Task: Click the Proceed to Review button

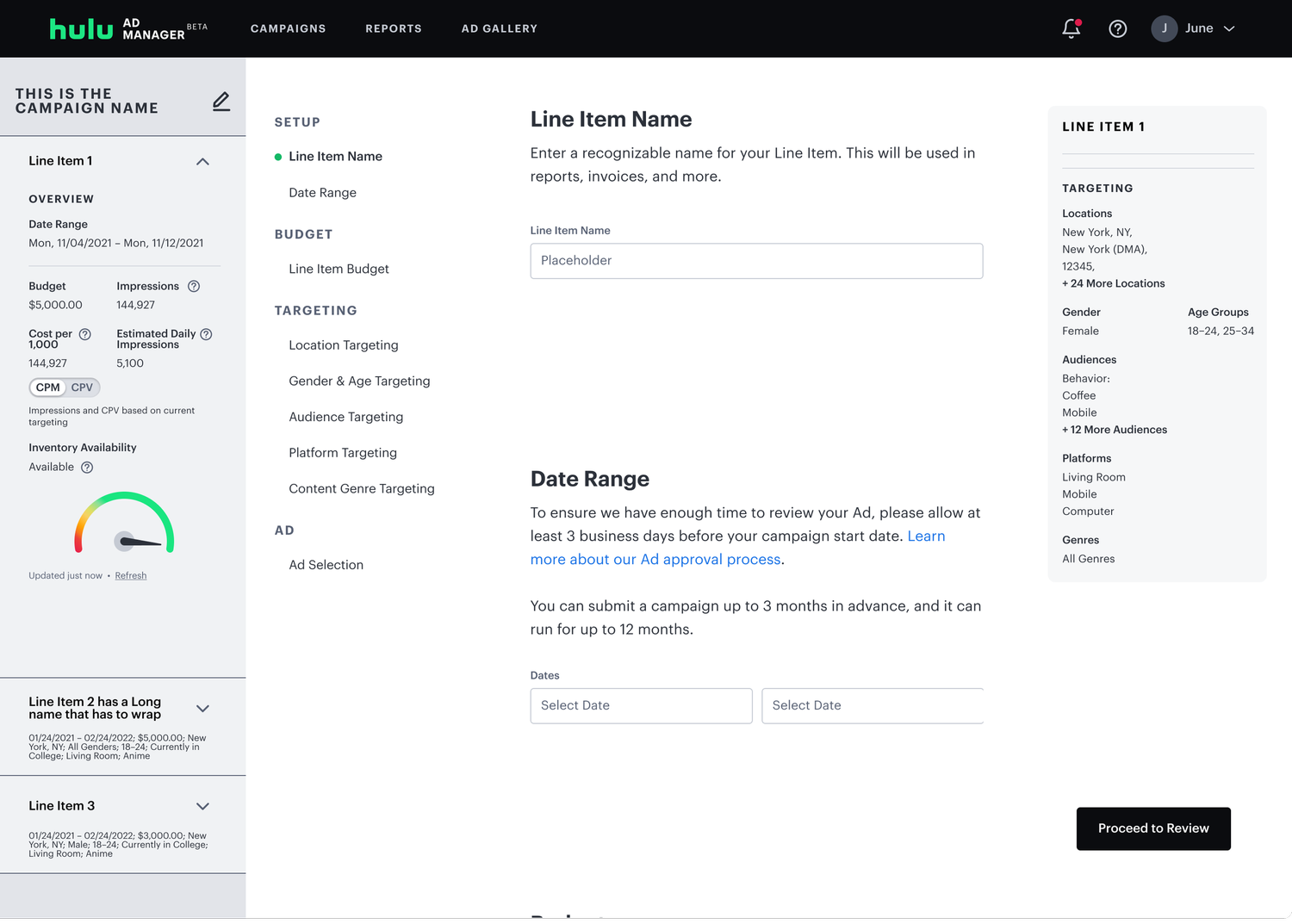Action: click(x=1152, y=828)
